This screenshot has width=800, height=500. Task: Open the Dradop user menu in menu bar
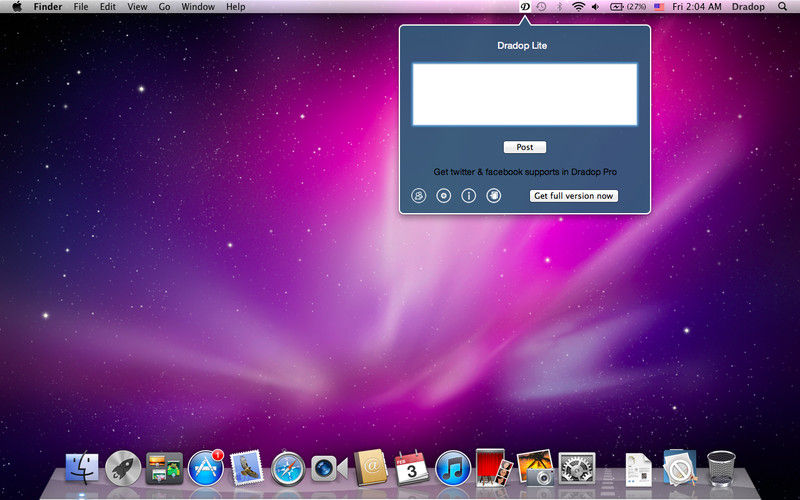[x=748, y=7]
